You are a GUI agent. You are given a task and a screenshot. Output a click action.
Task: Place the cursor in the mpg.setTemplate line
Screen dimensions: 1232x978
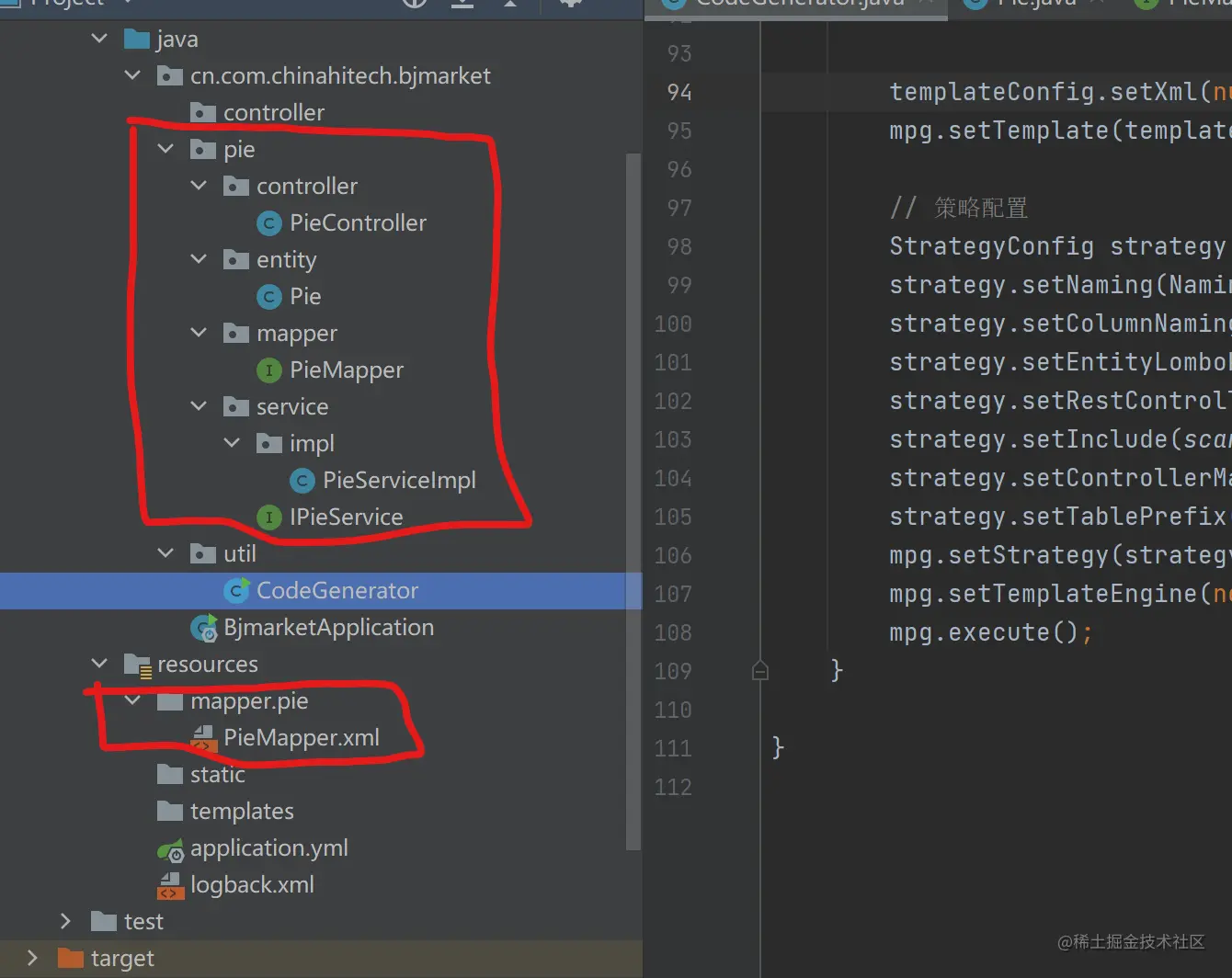click(1060, 131)
